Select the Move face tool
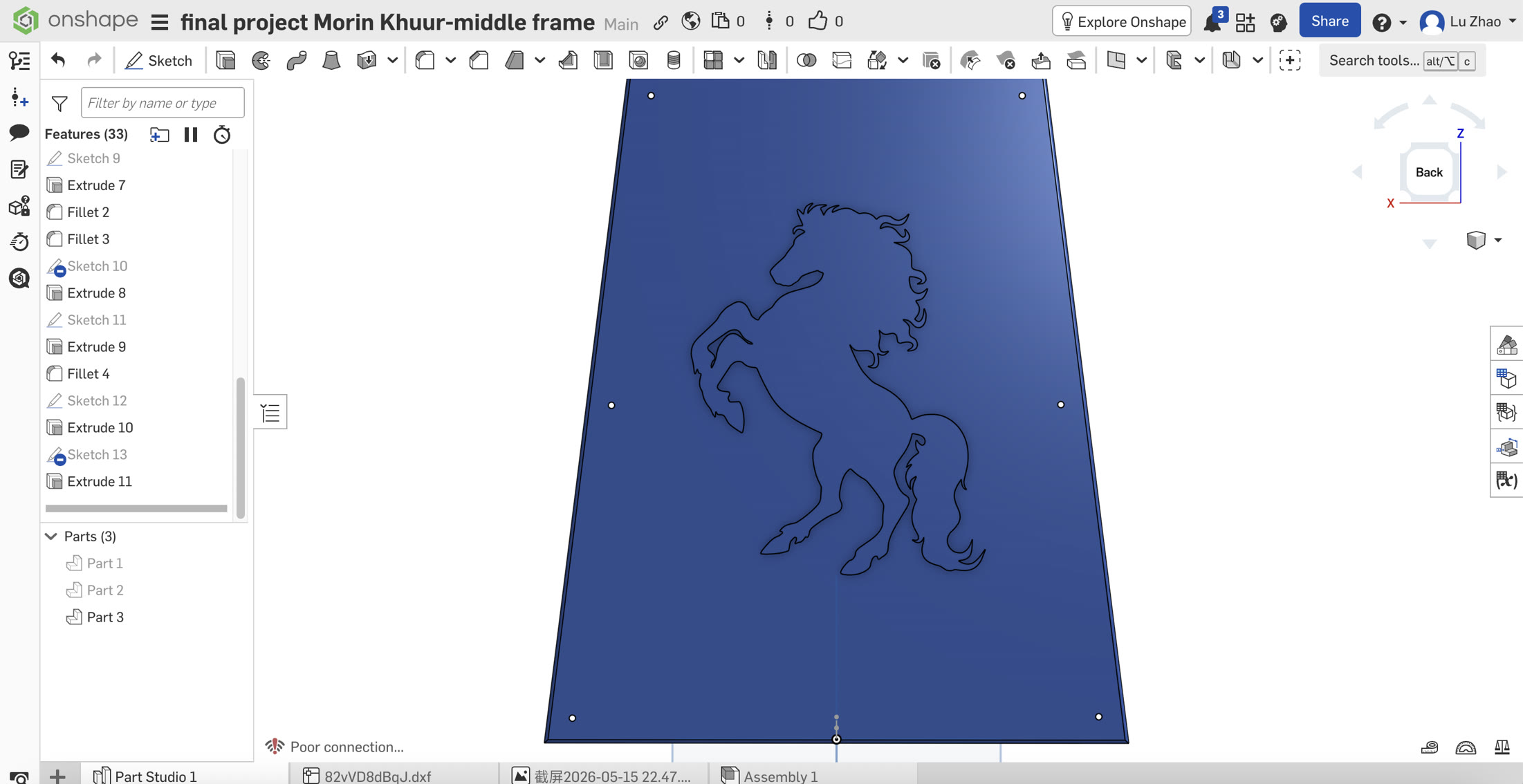The width and height of the screenshot is (1523, 784). (1041, 60)
